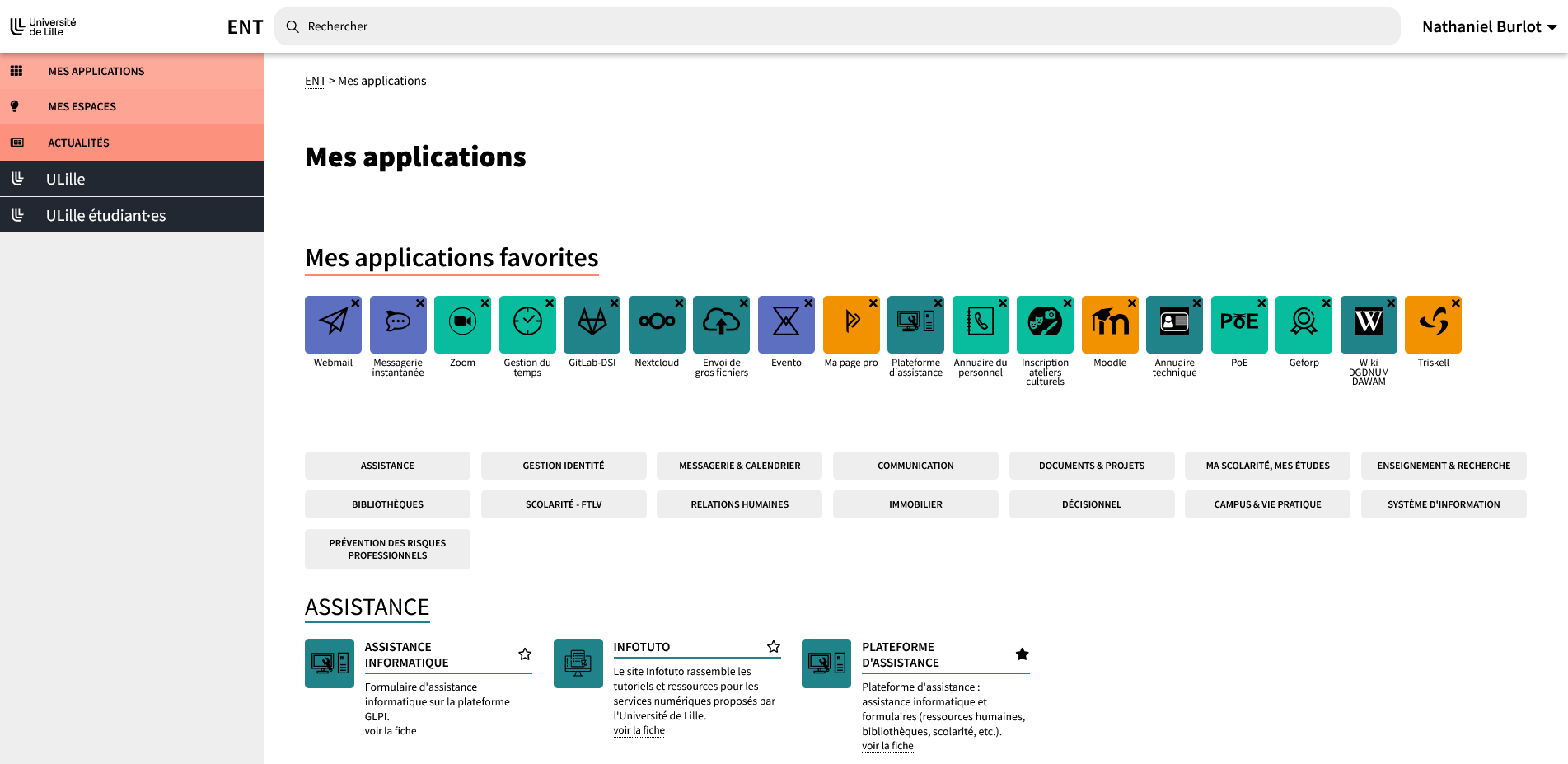The width and height of the screenshot is (1568, 764).
Task: Click the Plateforme d'assistance card icon
Action: tap(826, 663)
